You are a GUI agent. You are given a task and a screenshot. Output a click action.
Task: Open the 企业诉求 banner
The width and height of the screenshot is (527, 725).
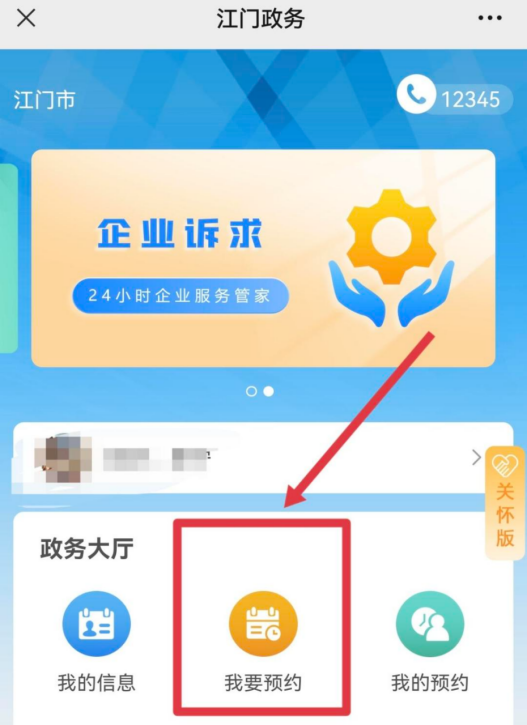pyautogui.click(x=263, y=258)
